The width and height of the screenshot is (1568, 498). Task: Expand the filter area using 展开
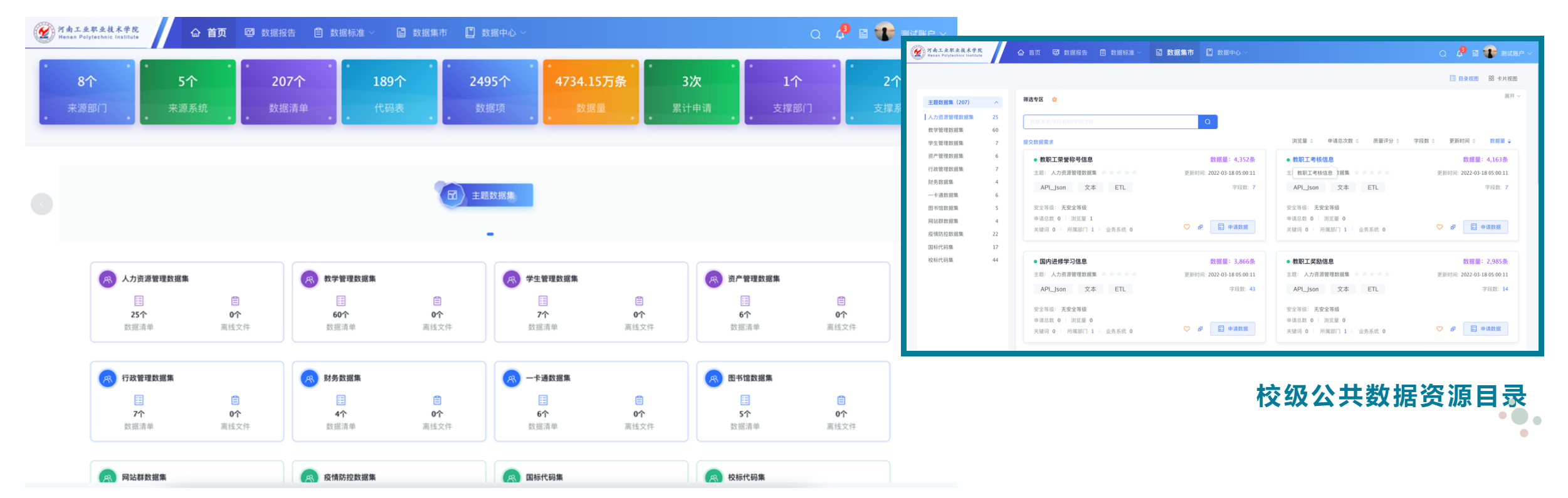click(x=1512, y=96)
